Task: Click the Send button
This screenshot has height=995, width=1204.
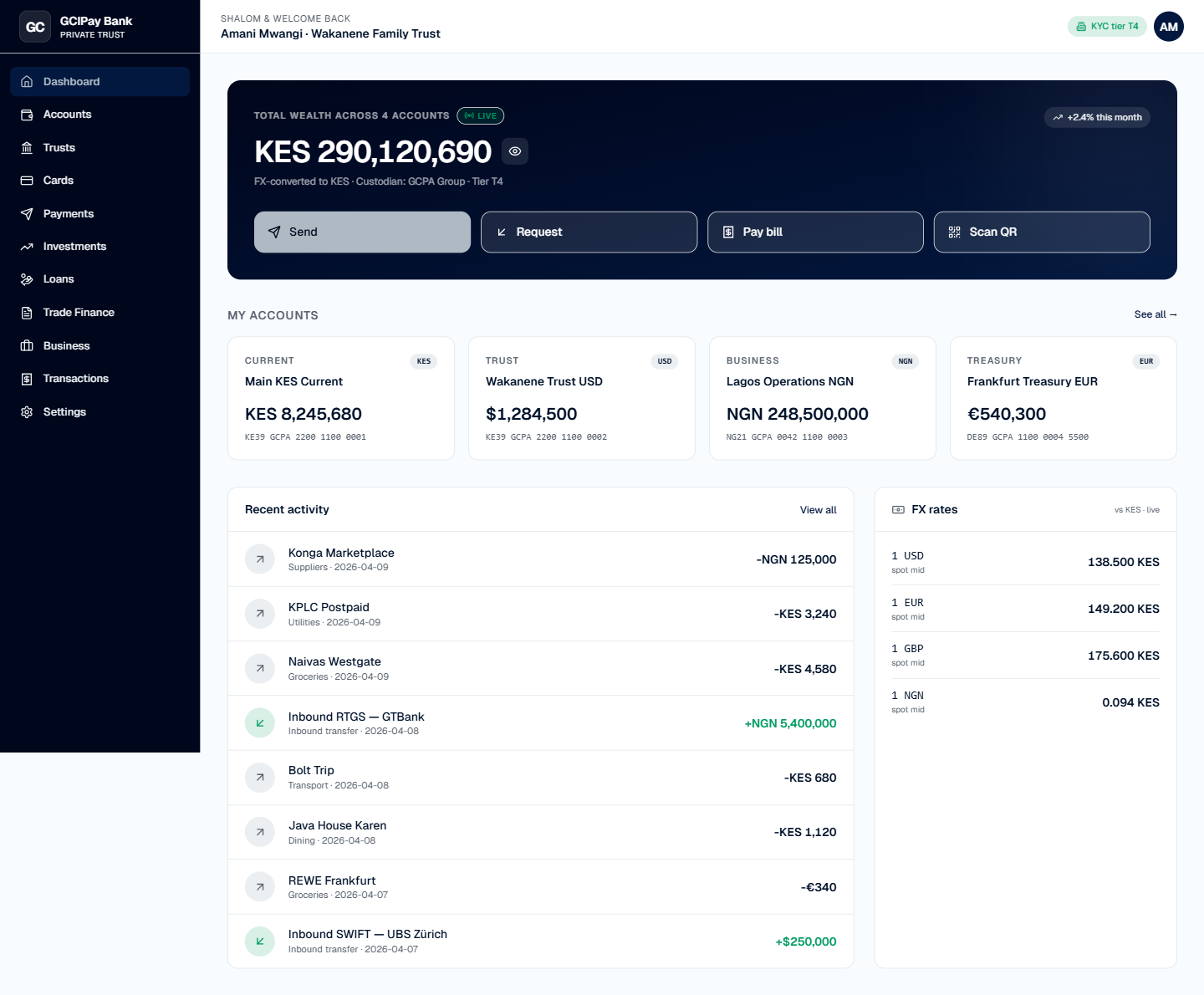Action: [362, 232]
